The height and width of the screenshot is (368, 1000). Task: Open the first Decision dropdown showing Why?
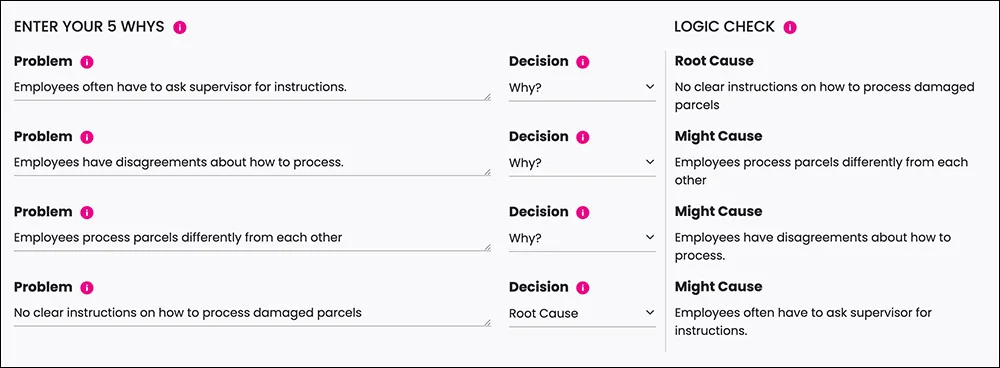click(x=582, y=87)
